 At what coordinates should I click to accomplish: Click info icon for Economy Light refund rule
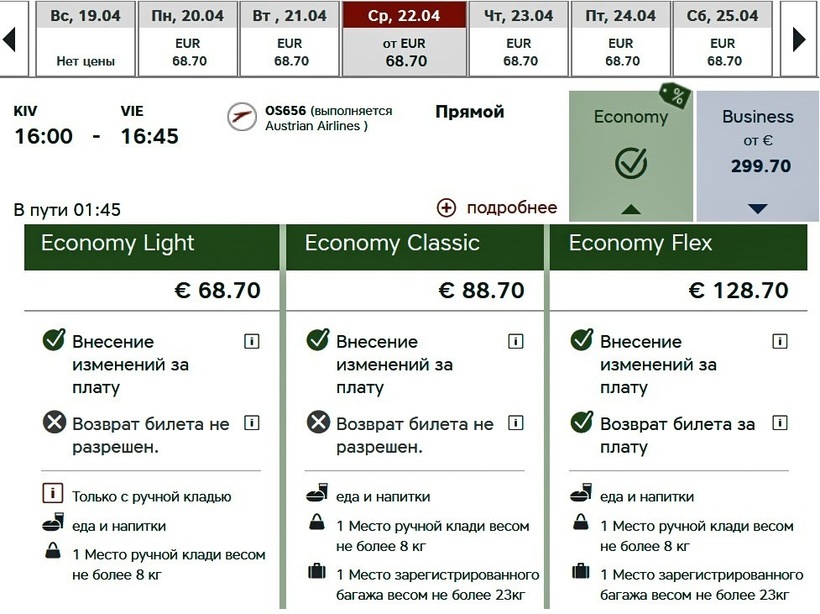click(251, 423)
